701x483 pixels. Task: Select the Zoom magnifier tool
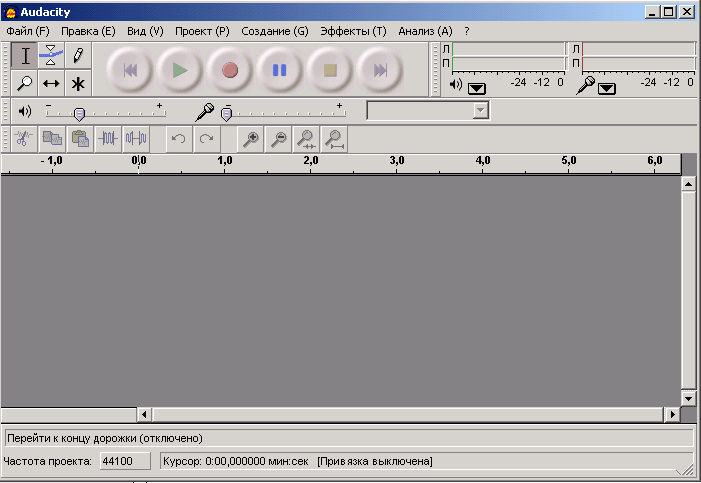25,83
